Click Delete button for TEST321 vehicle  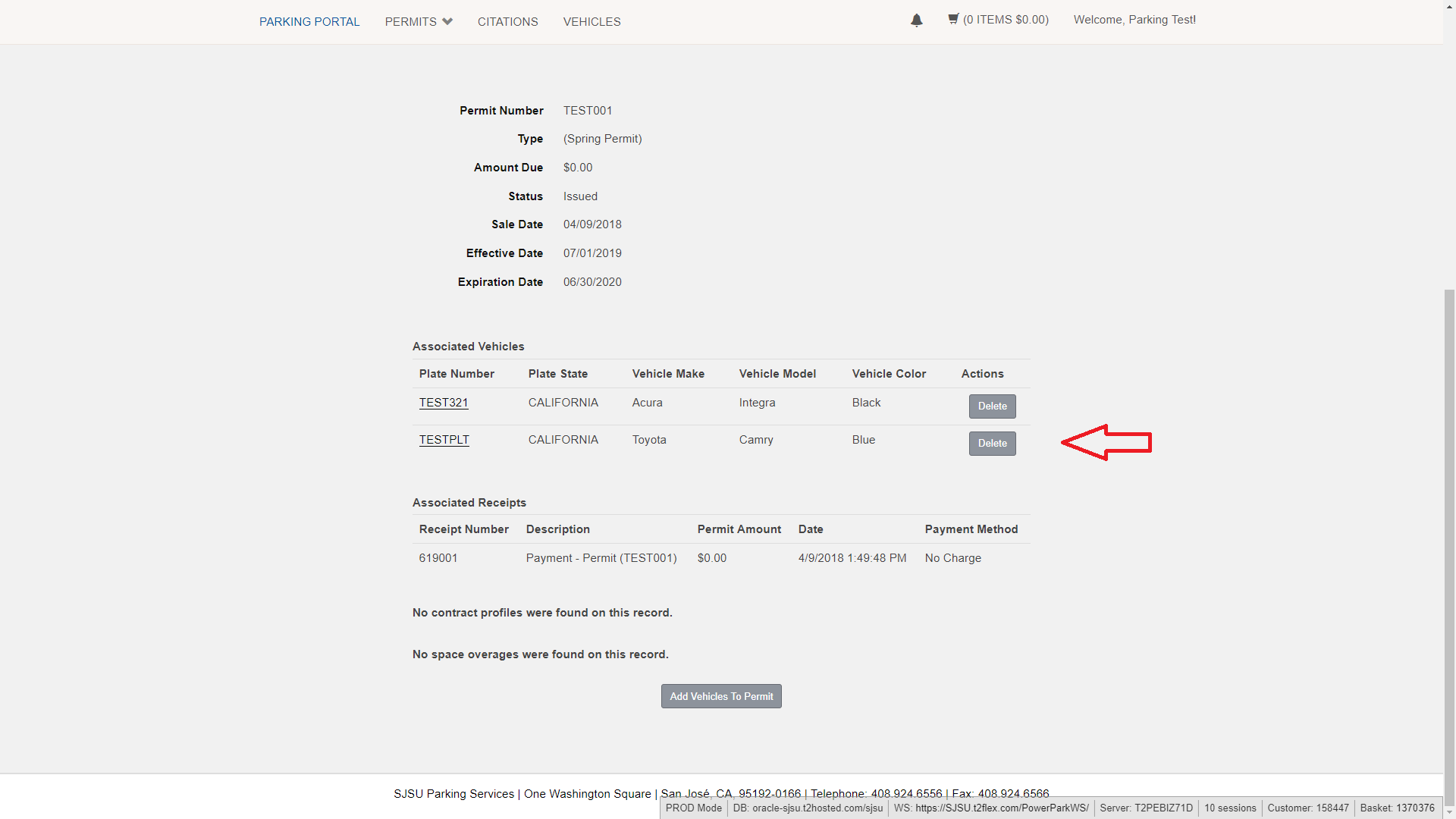click(x=992, y=405)
